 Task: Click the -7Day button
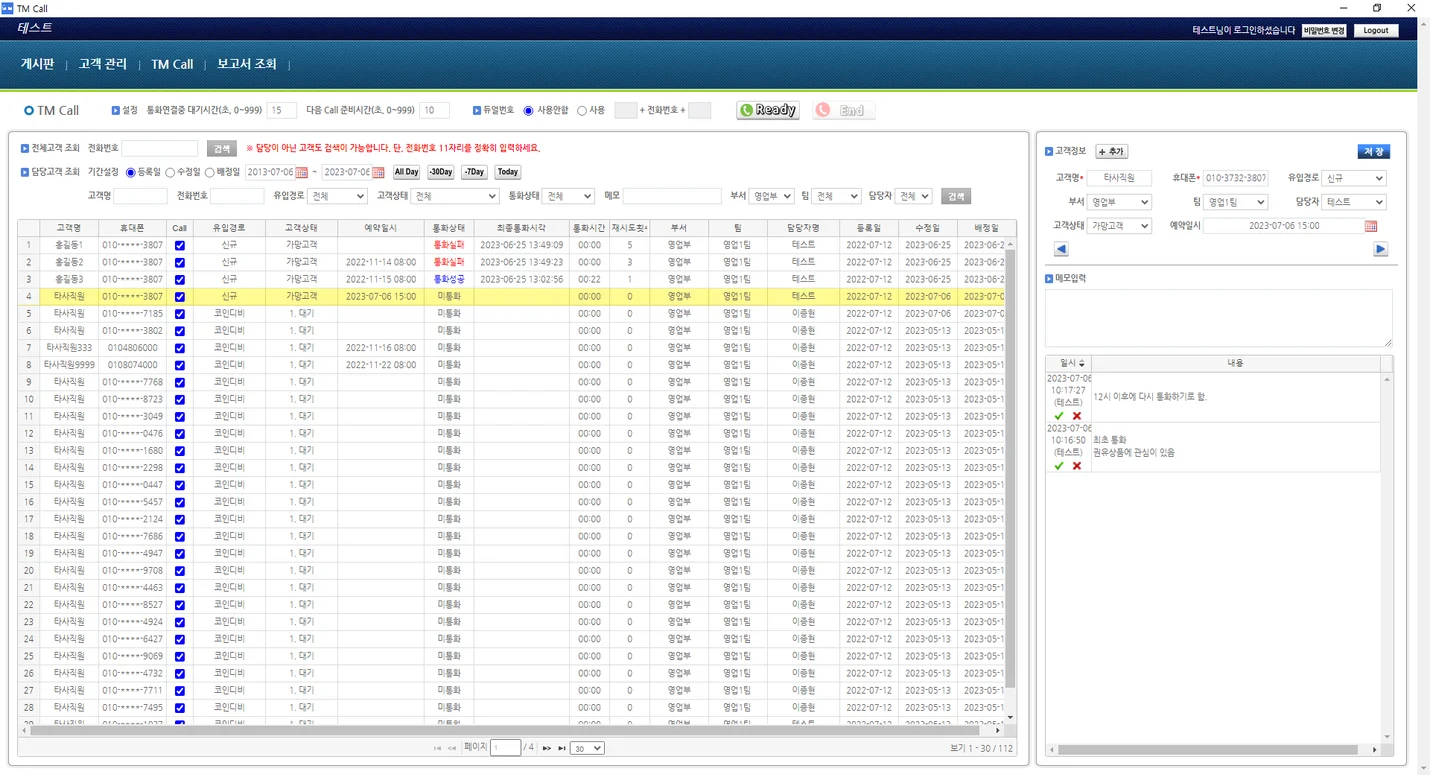(474, 172)
